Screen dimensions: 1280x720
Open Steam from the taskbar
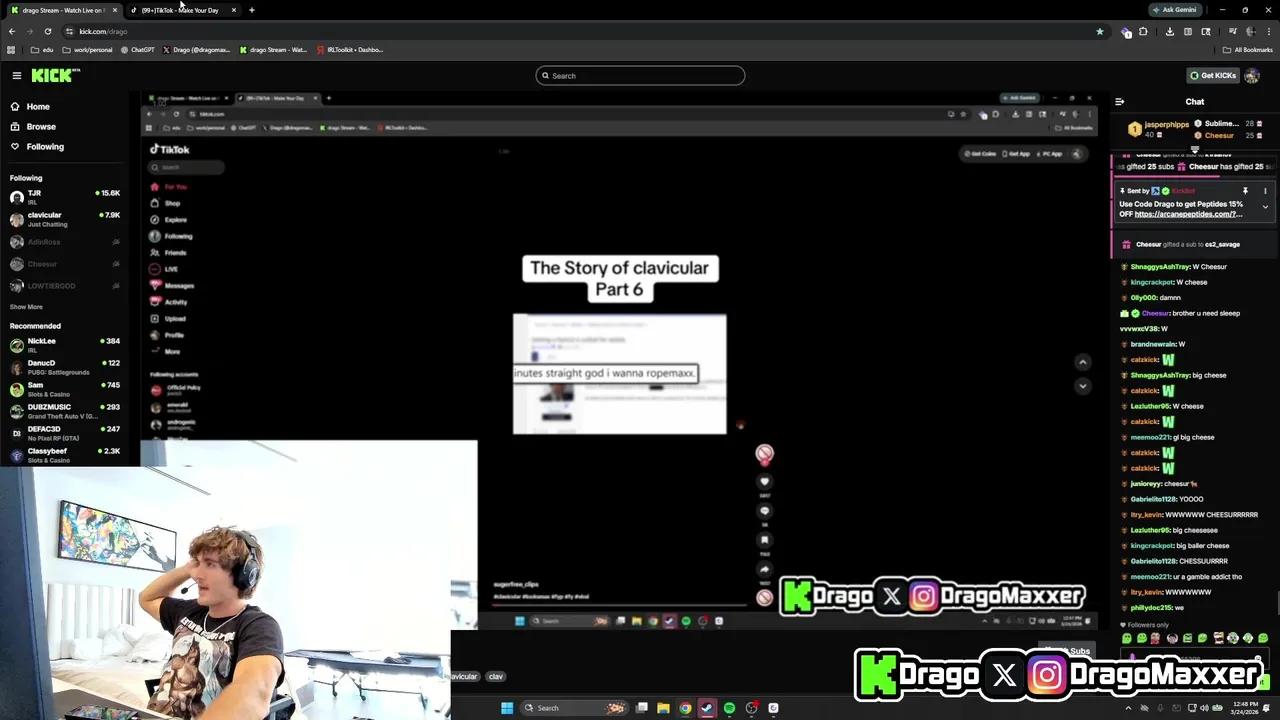coord(707,708)
